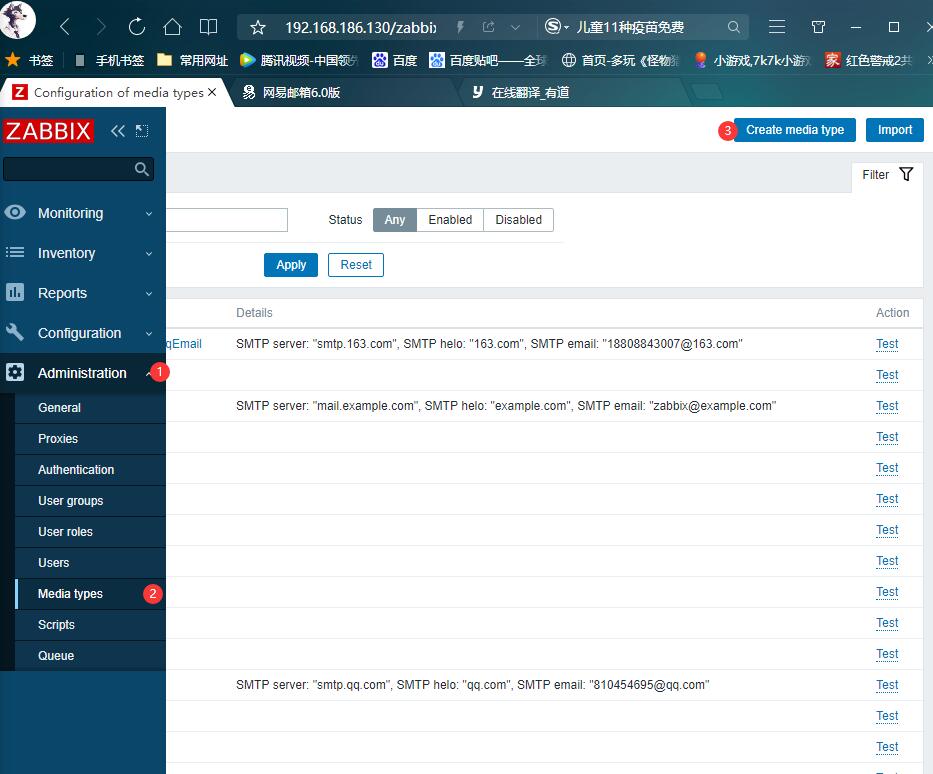Click the Reset filter button
Image resolution: width=933 pixels, height=774 pixels.
pos(356,265)
